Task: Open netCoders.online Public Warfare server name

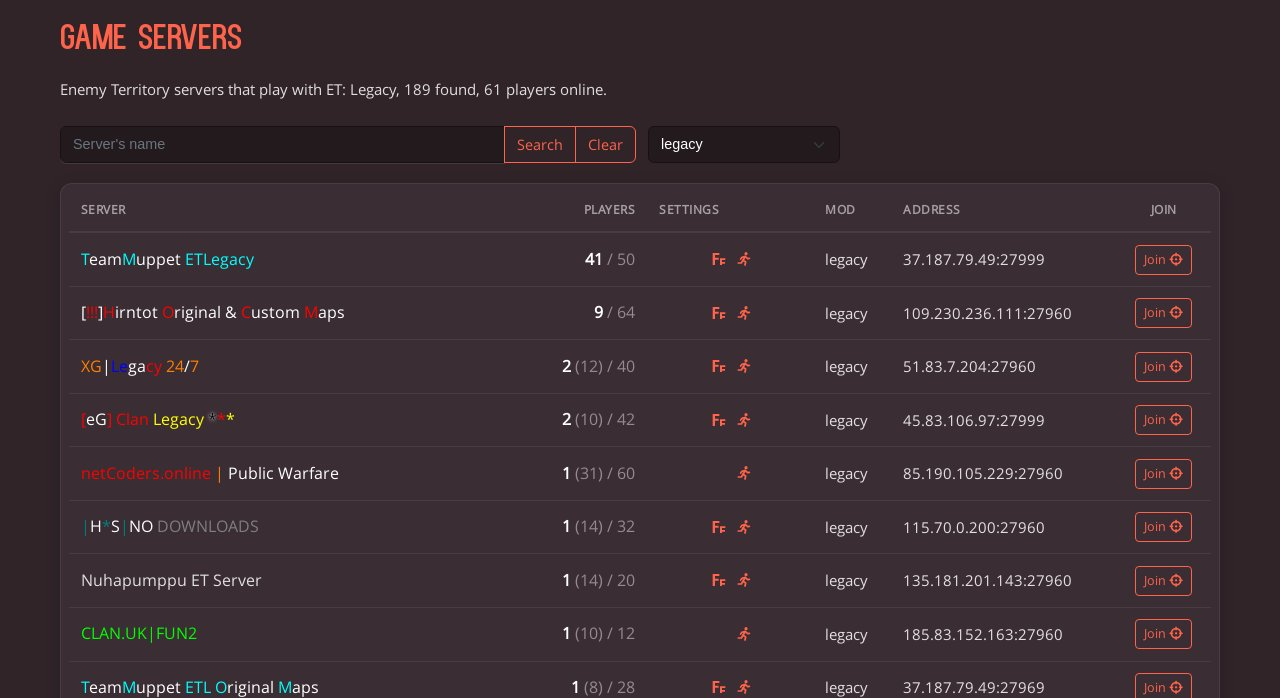Action: coord(210,473)
